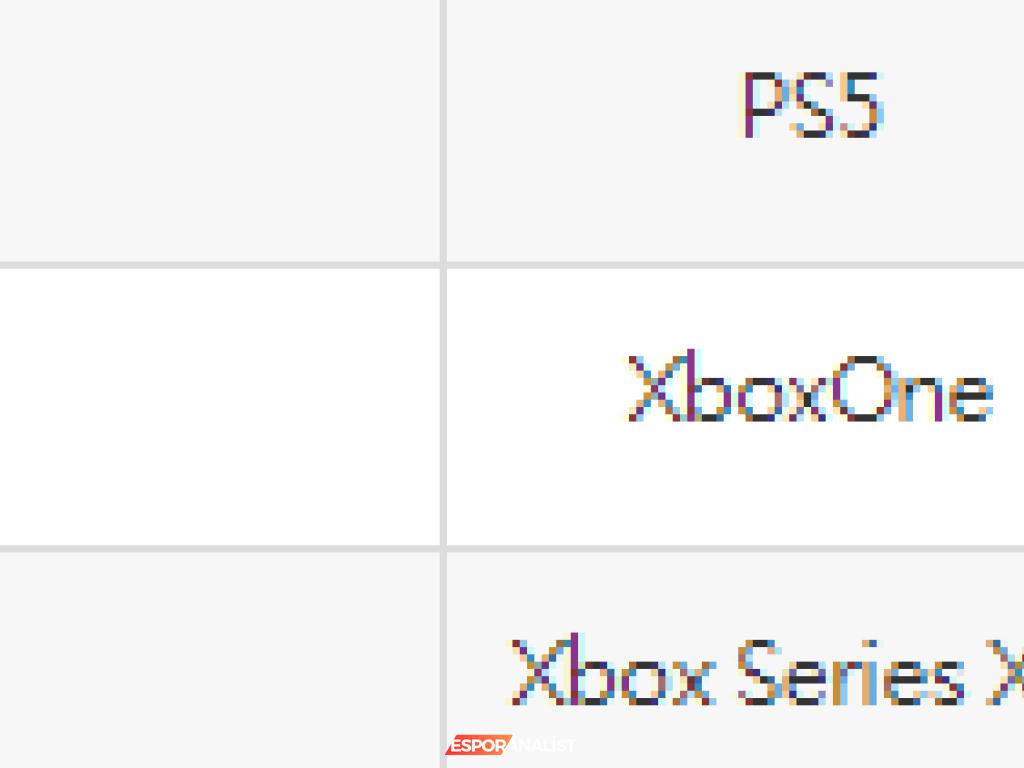Select the Xbox Series X cell text
The height and width of the screenshot is (768, 1024).
coord(765,671)
